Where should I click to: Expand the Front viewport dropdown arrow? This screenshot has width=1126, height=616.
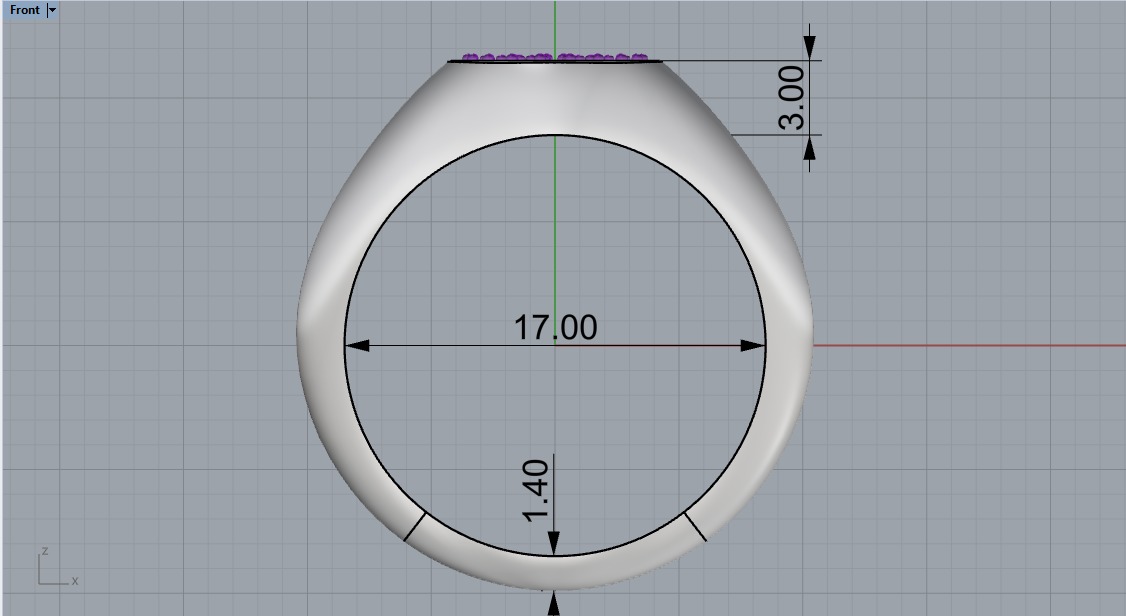(x=52, y=10)
